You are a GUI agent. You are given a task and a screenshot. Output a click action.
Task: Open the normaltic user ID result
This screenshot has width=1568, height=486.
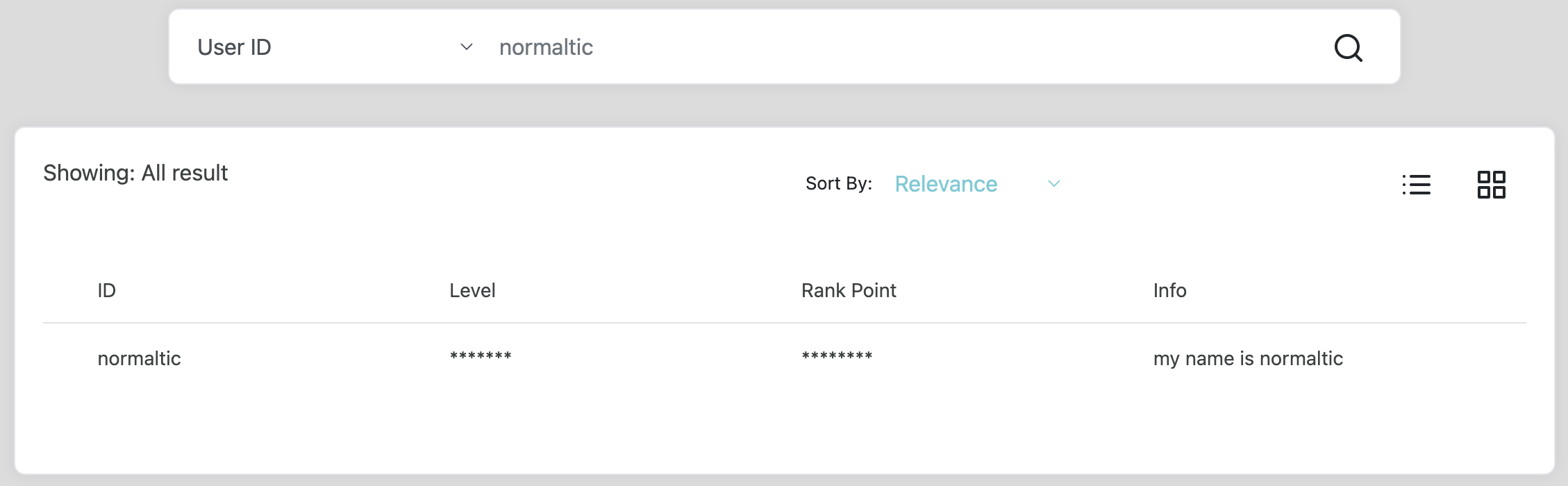(x=139, y=358)
